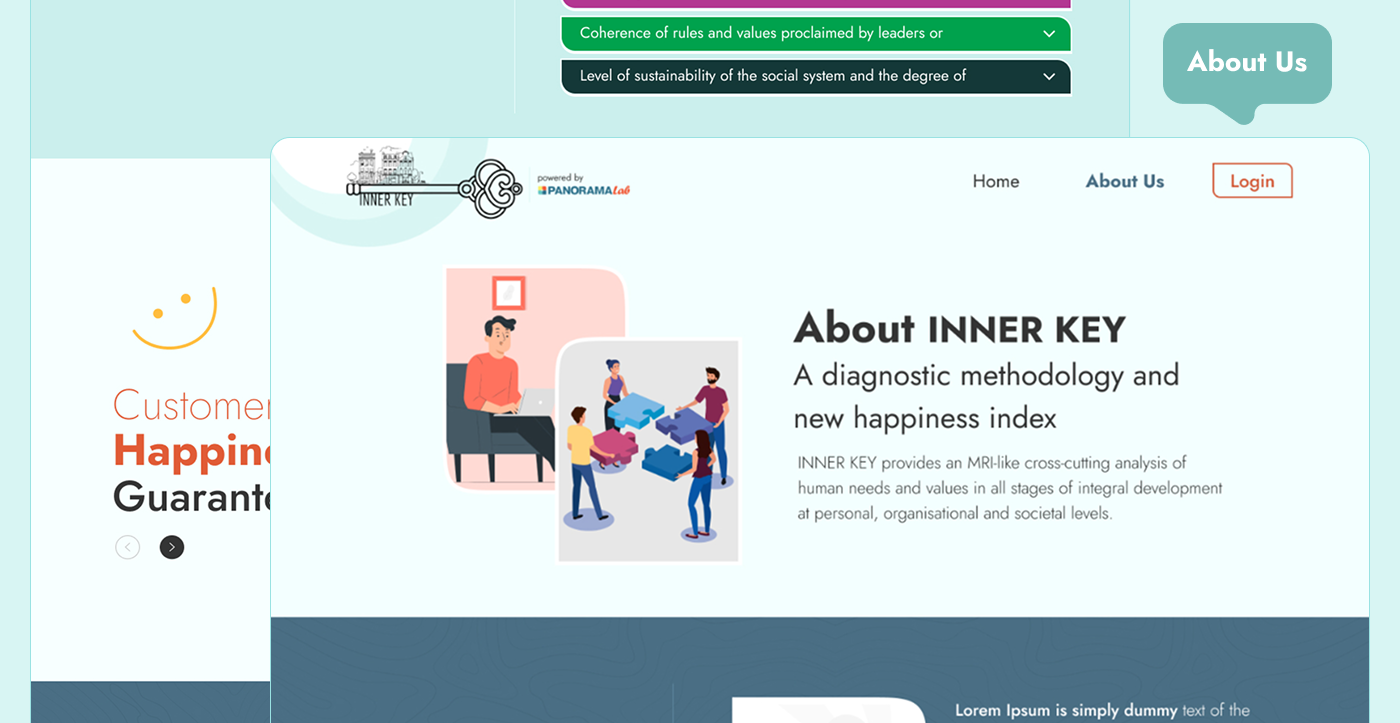Image resolution: width=1400 pixels, height=723 pixels.
Task: Click the Login button
Action: tap(1251, 181)
